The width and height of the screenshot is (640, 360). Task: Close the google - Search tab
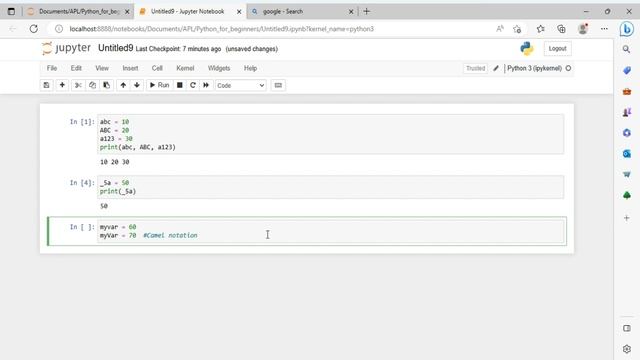(351, 12)
